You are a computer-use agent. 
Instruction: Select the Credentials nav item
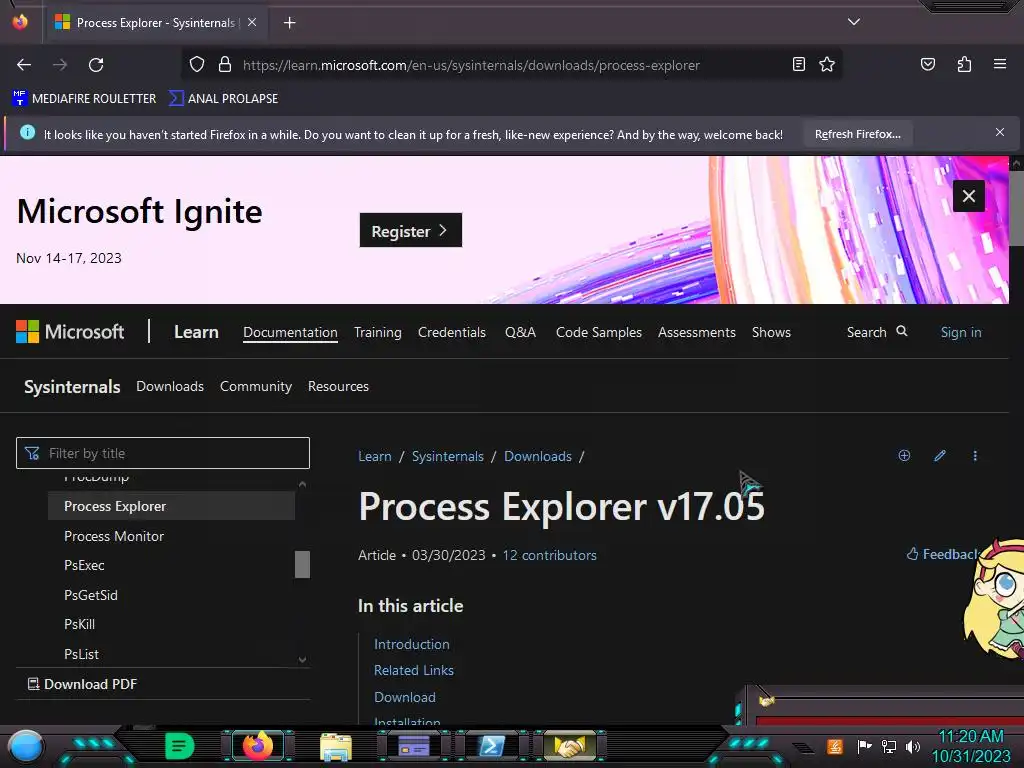tap(451, 332)
